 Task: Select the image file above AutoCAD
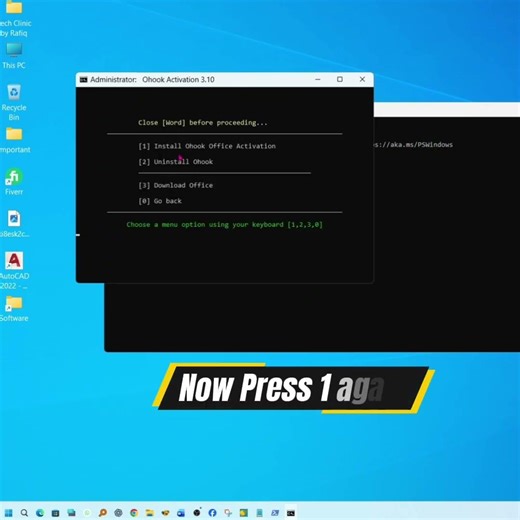(14, 224)
